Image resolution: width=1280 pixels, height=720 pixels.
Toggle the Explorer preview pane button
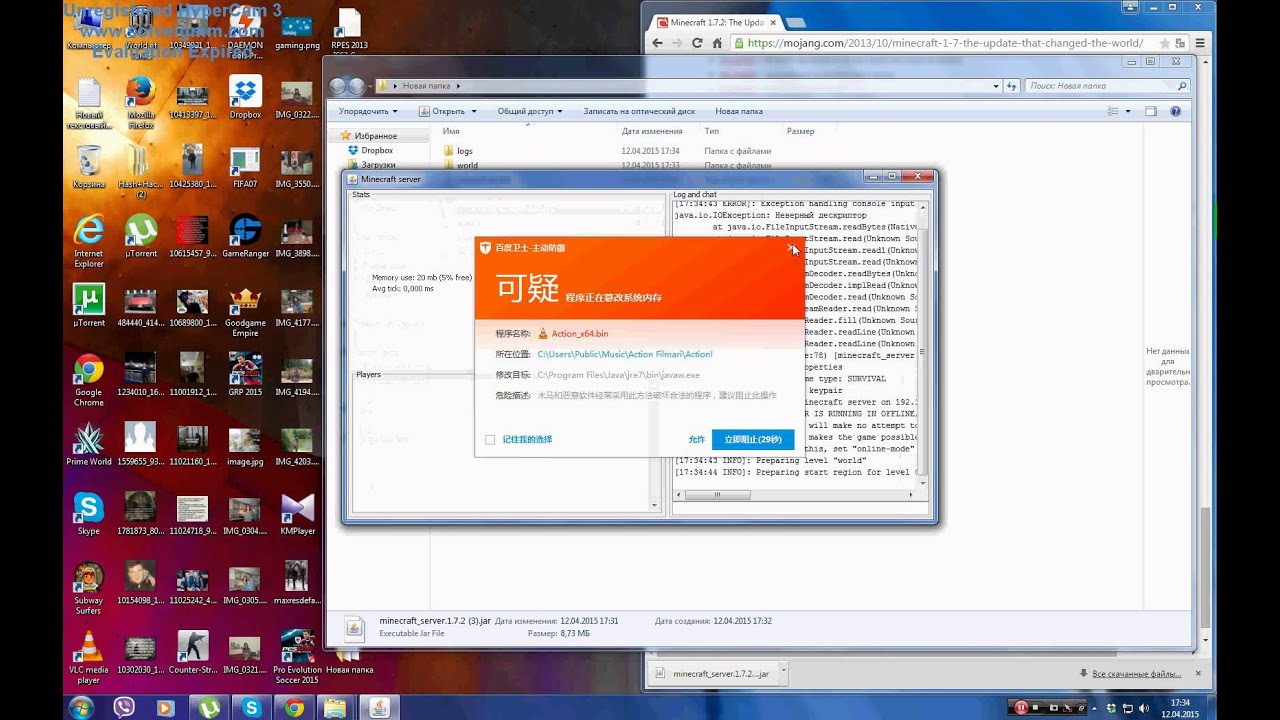point(1150,111)
